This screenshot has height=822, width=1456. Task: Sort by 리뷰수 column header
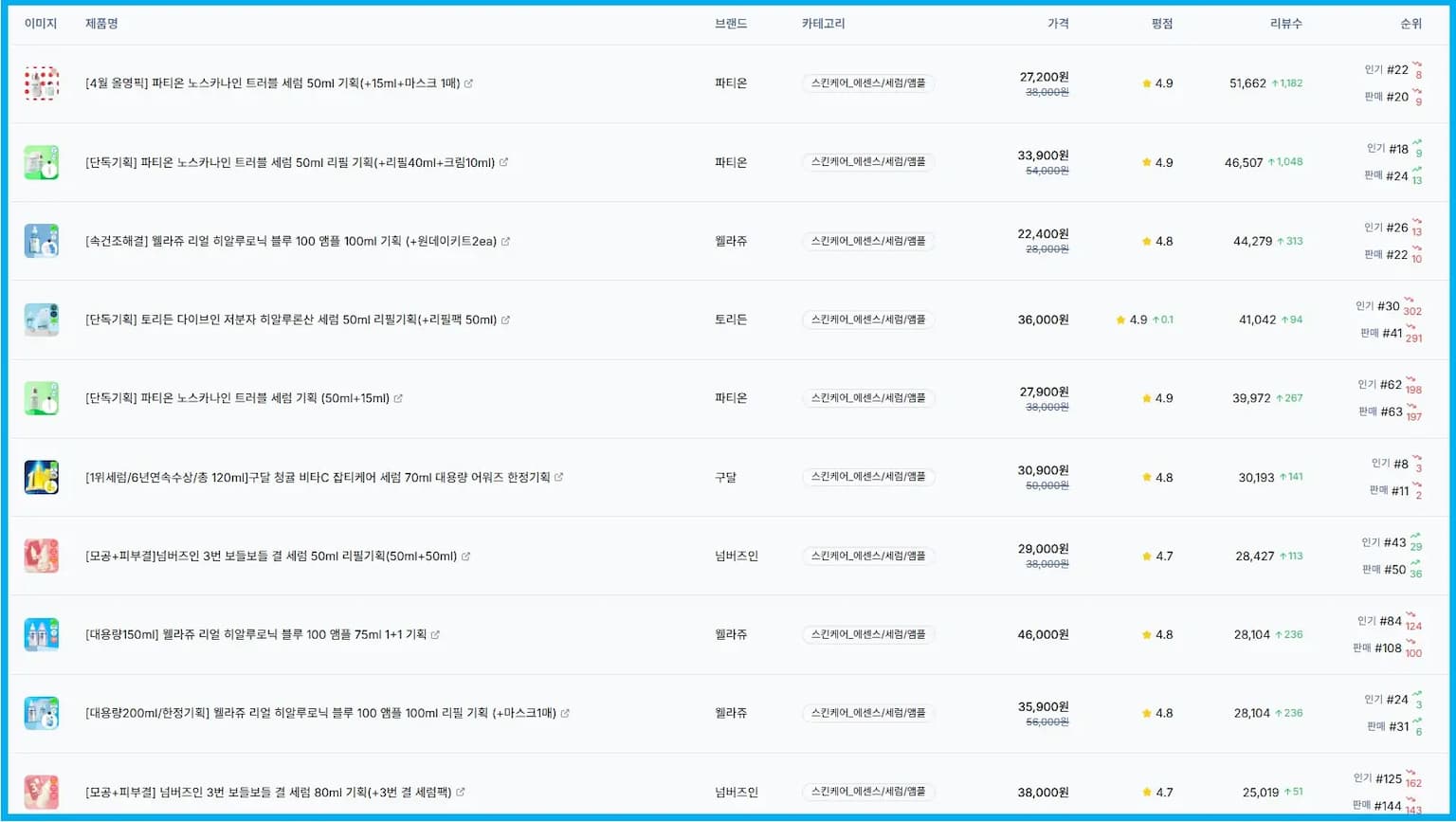click(1286, 24)
